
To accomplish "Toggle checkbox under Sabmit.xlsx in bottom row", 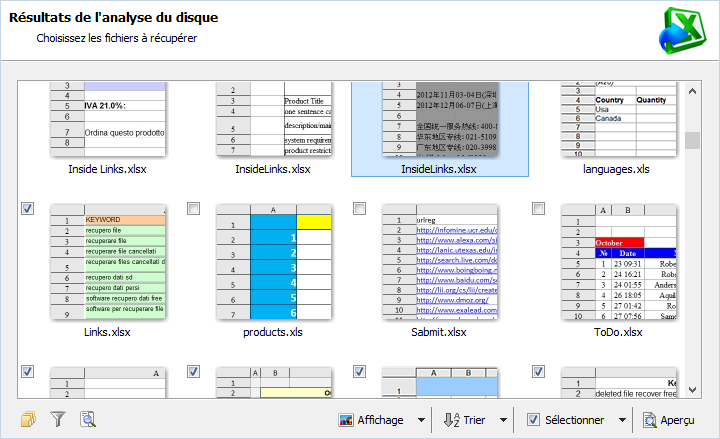I will pyautogui.click(x=360, y=371).
